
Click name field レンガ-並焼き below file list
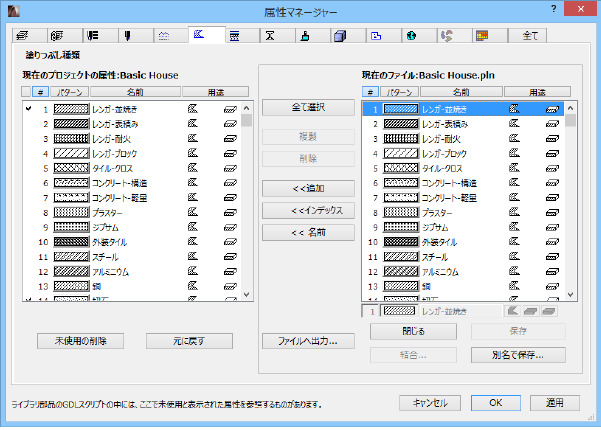click(461, 311)
